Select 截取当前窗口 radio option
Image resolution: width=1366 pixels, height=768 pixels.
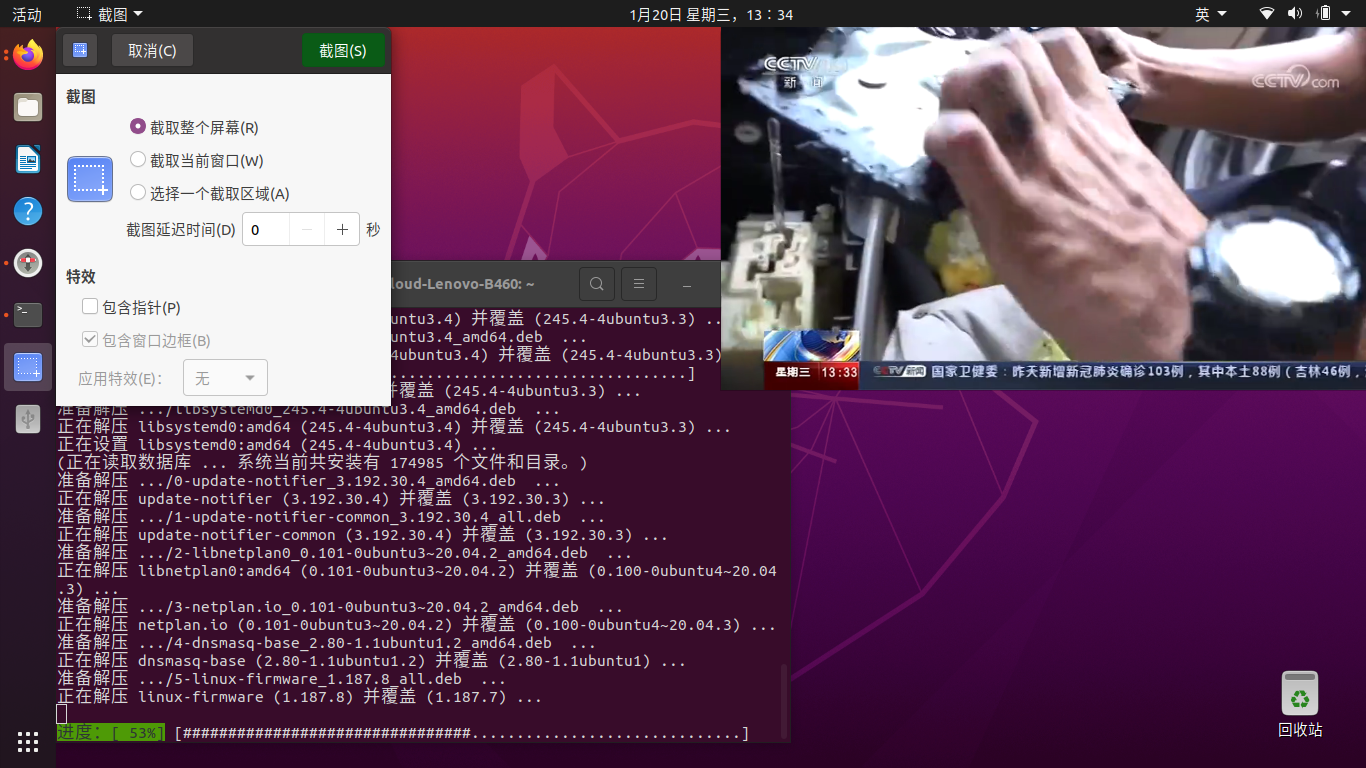click(197, 160)
